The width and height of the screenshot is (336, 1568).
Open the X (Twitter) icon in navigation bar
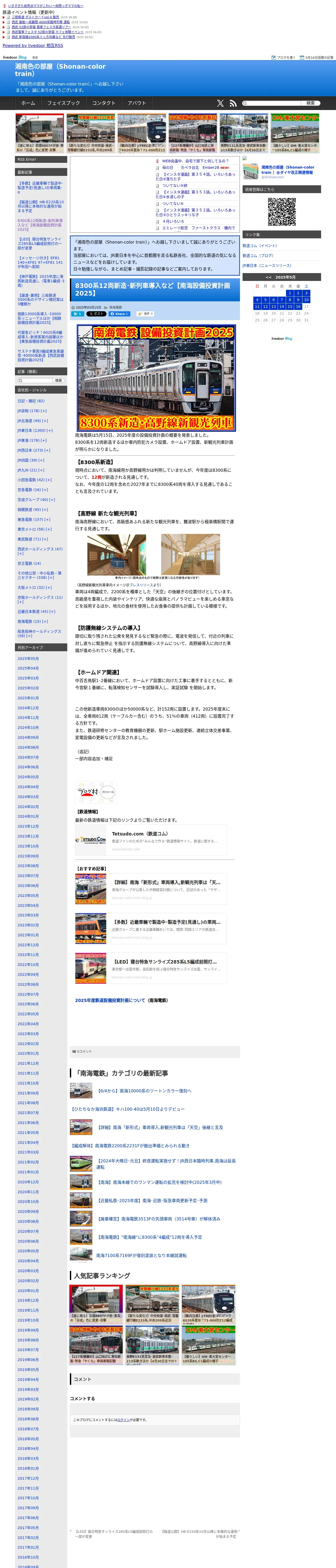(220, 103)
